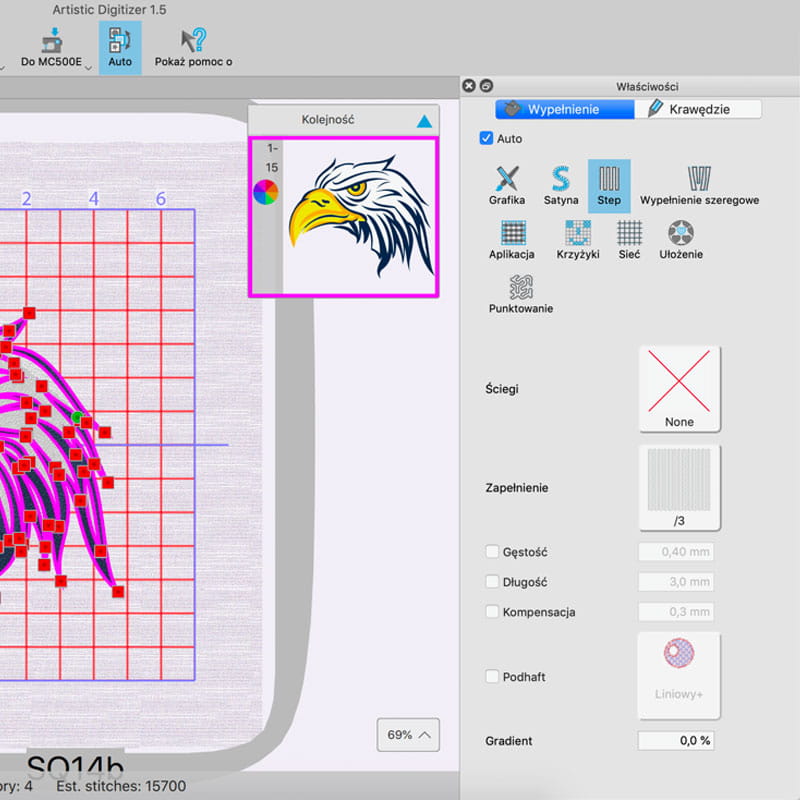This screenshot has height=800, width=800.
Task: Click ruler number 2 on hoop grid
Action: [27, 198]
